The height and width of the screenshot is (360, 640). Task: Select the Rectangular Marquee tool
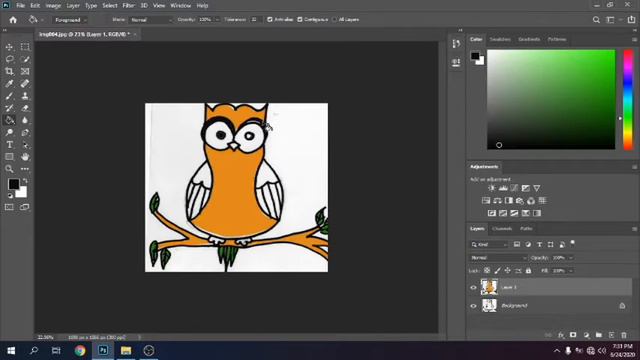[25, 47]
